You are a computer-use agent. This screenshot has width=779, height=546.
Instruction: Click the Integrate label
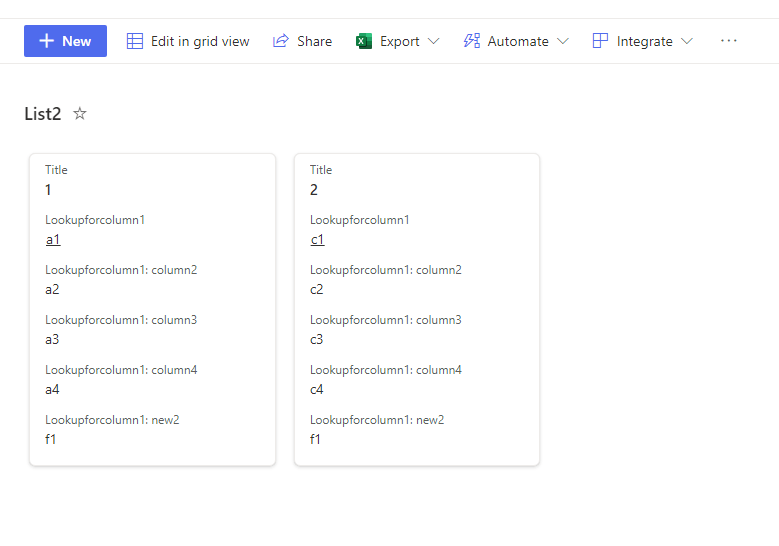pos(644,41)
